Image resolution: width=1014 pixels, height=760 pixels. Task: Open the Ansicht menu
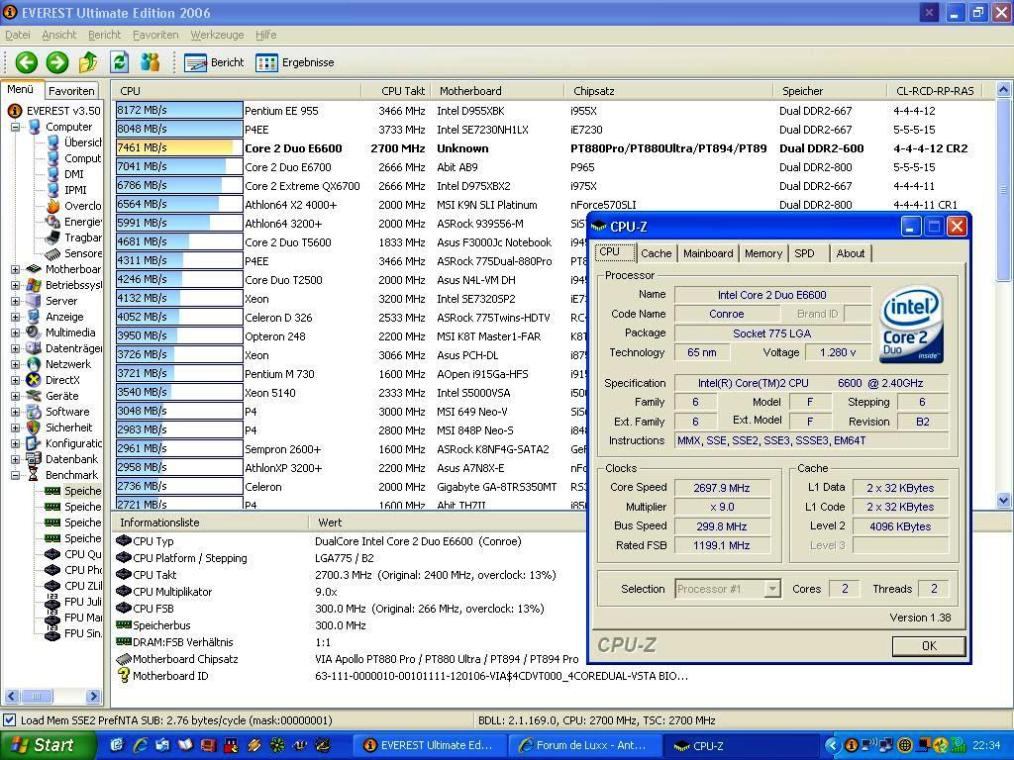(x=59, y=35)
